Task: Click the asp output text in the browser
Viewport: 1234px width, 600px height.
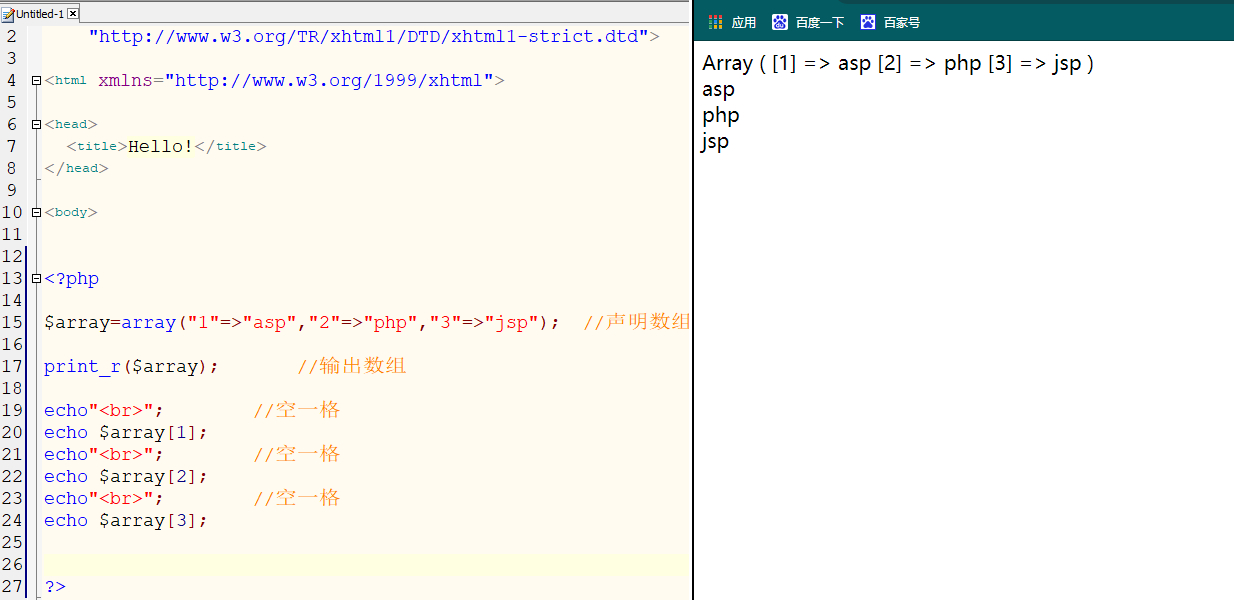Action: [716, 89]
